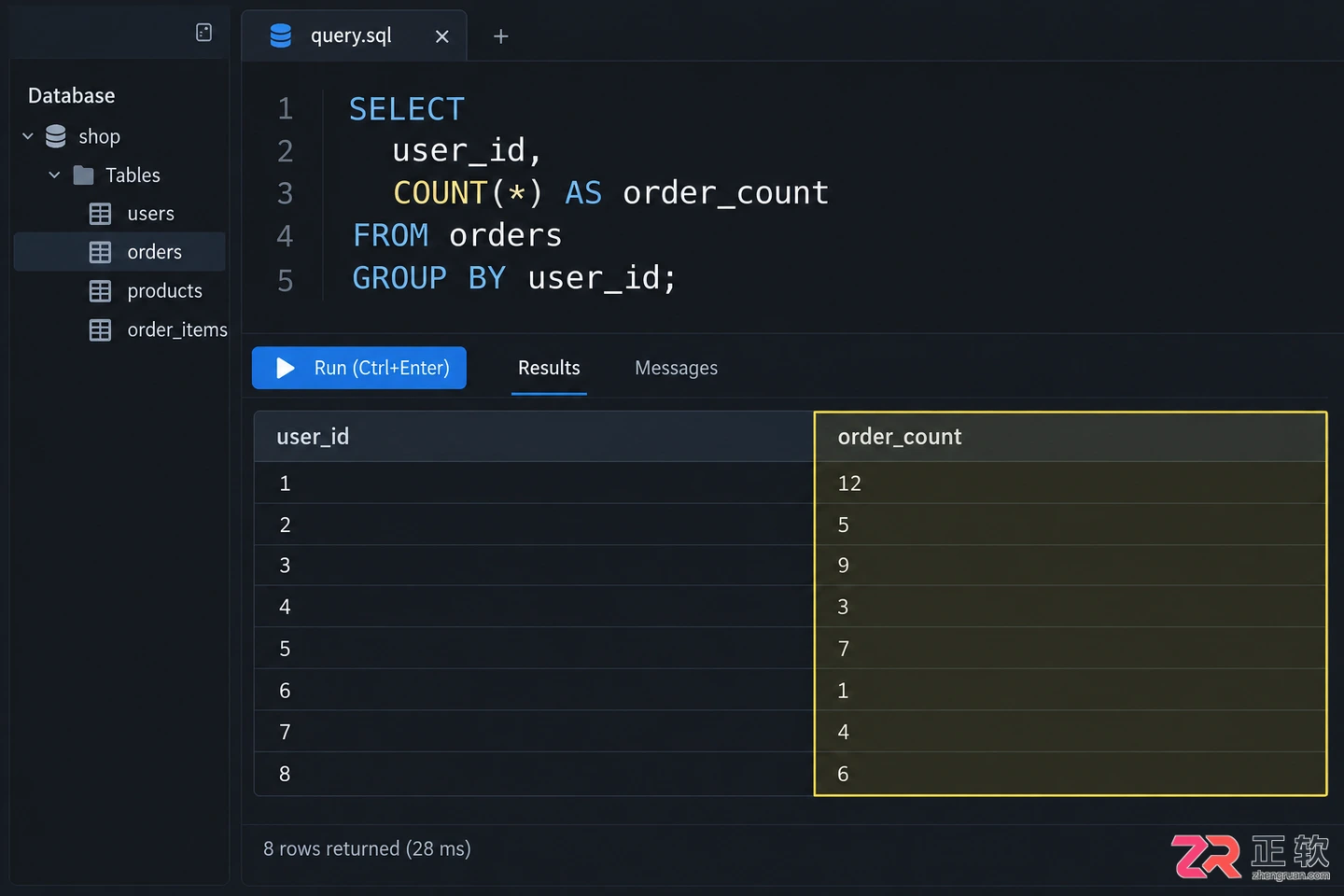Viewport: 1344px width, 896px height.
Task: Close the query.sql tab
Action: pyautogui.click(x=441, y=36)
